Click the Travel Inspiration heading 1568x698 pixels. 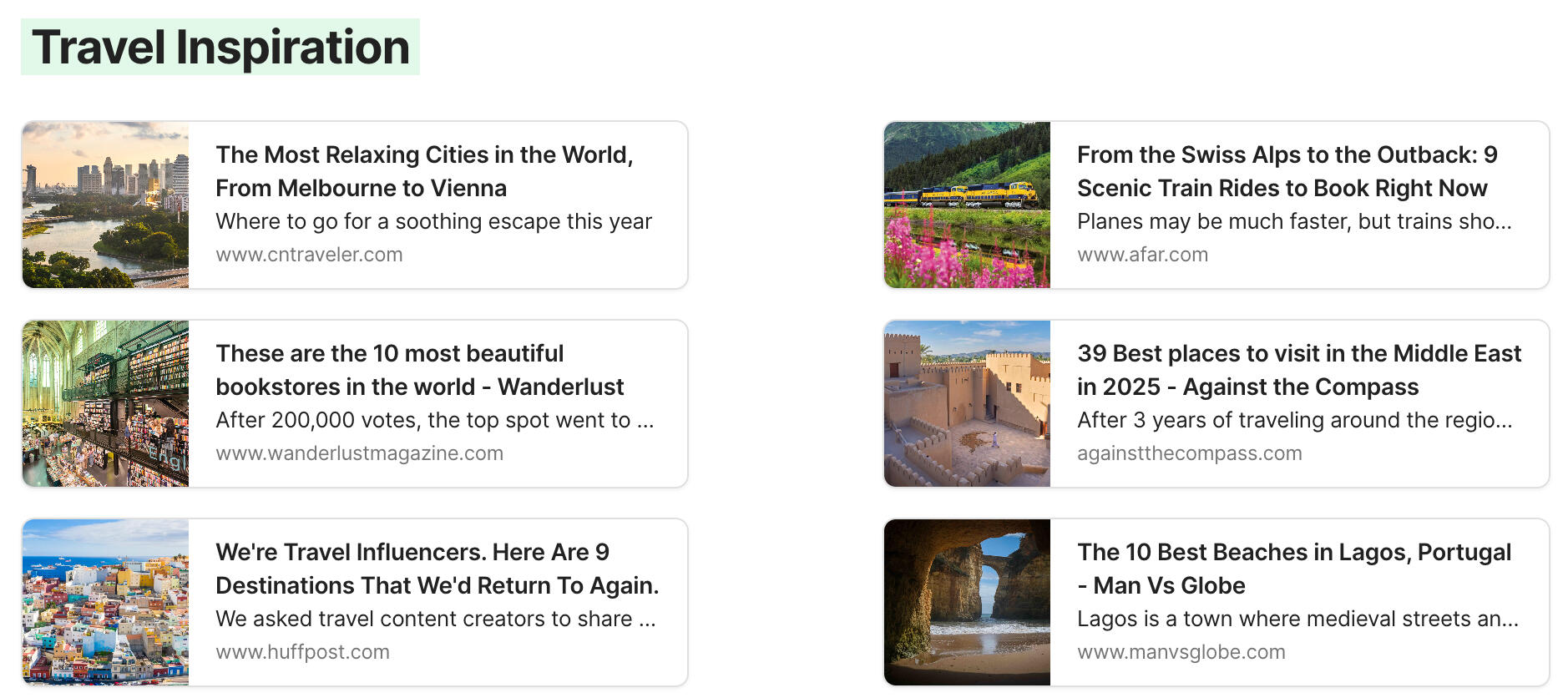[220, 47]
